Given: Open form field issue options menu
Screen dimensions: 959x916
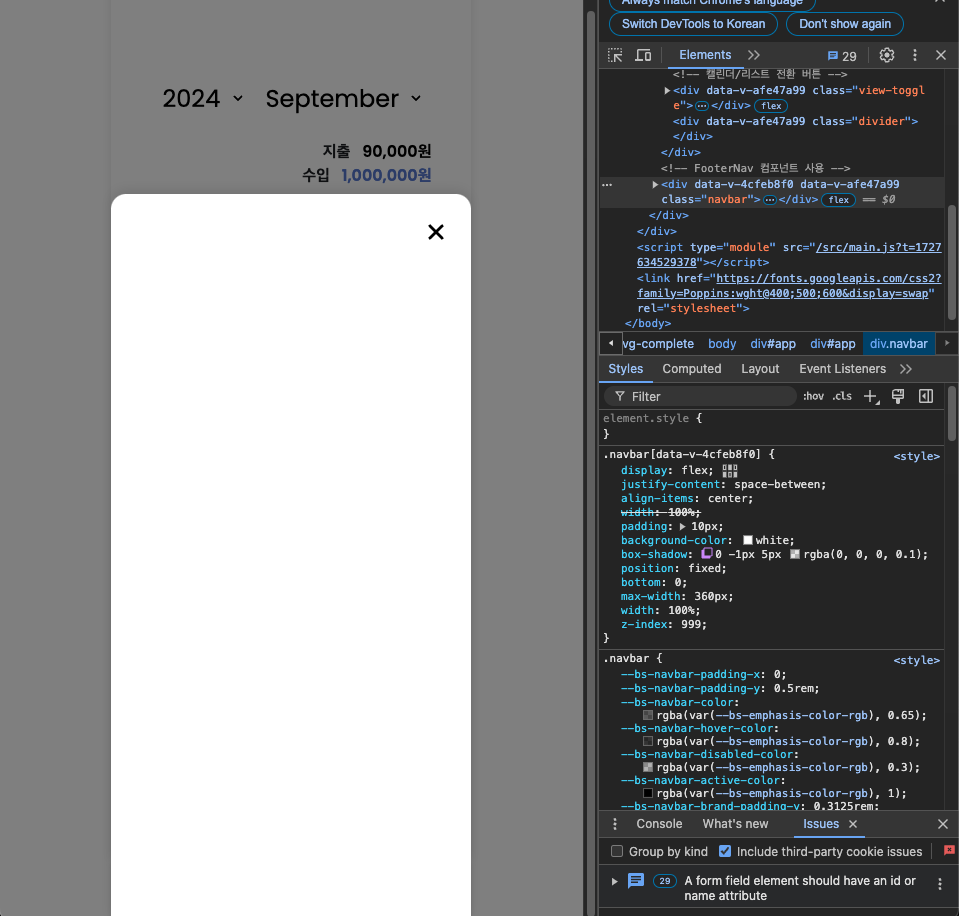Looking at the screenshot, I should pos(939,884).
